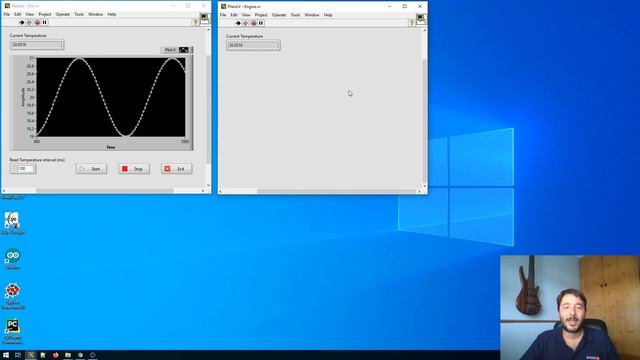Open the File menu in Engine.vi window

pyautogui.click(x=223, y=15)
